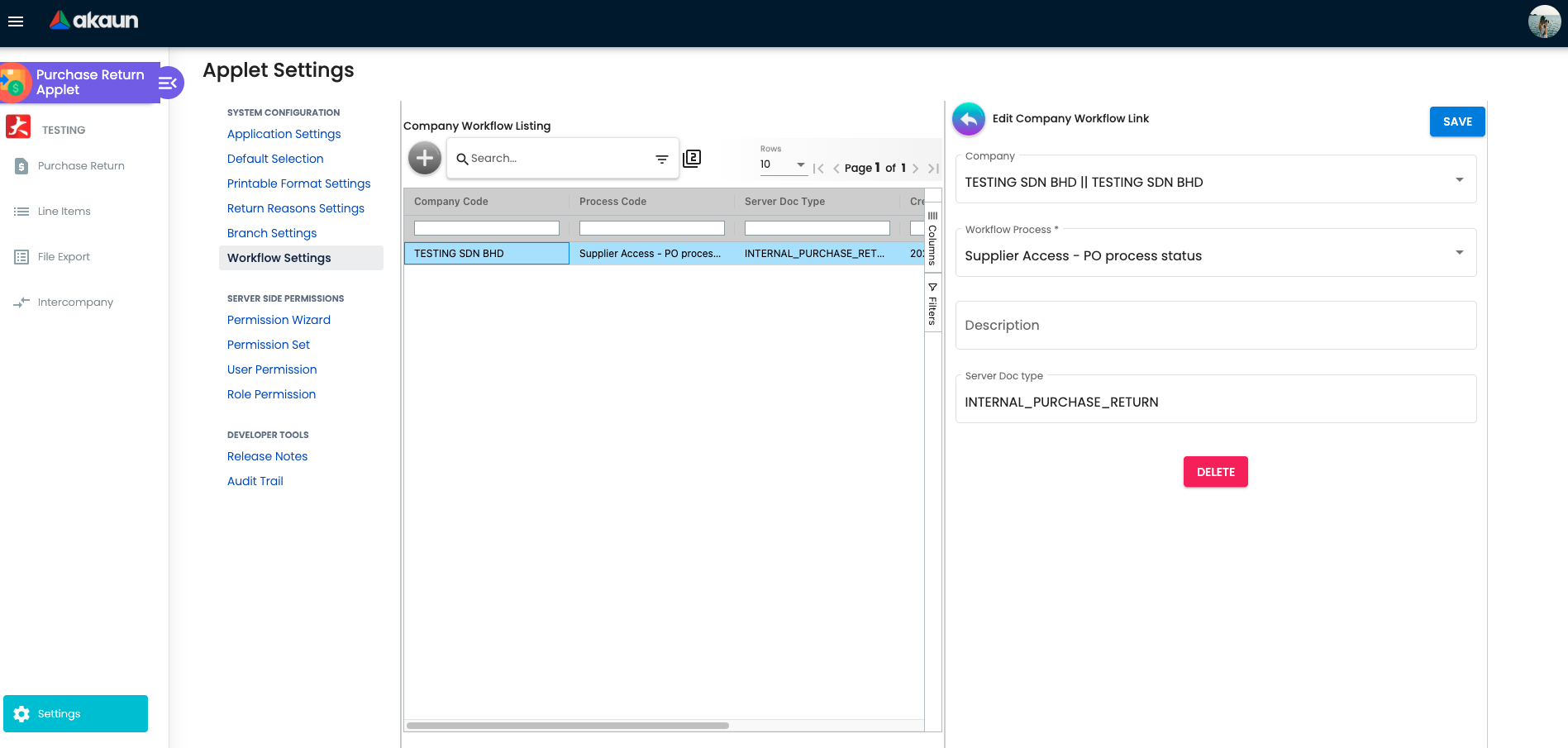Click the TESTING company logo icon

coord(18,126)
